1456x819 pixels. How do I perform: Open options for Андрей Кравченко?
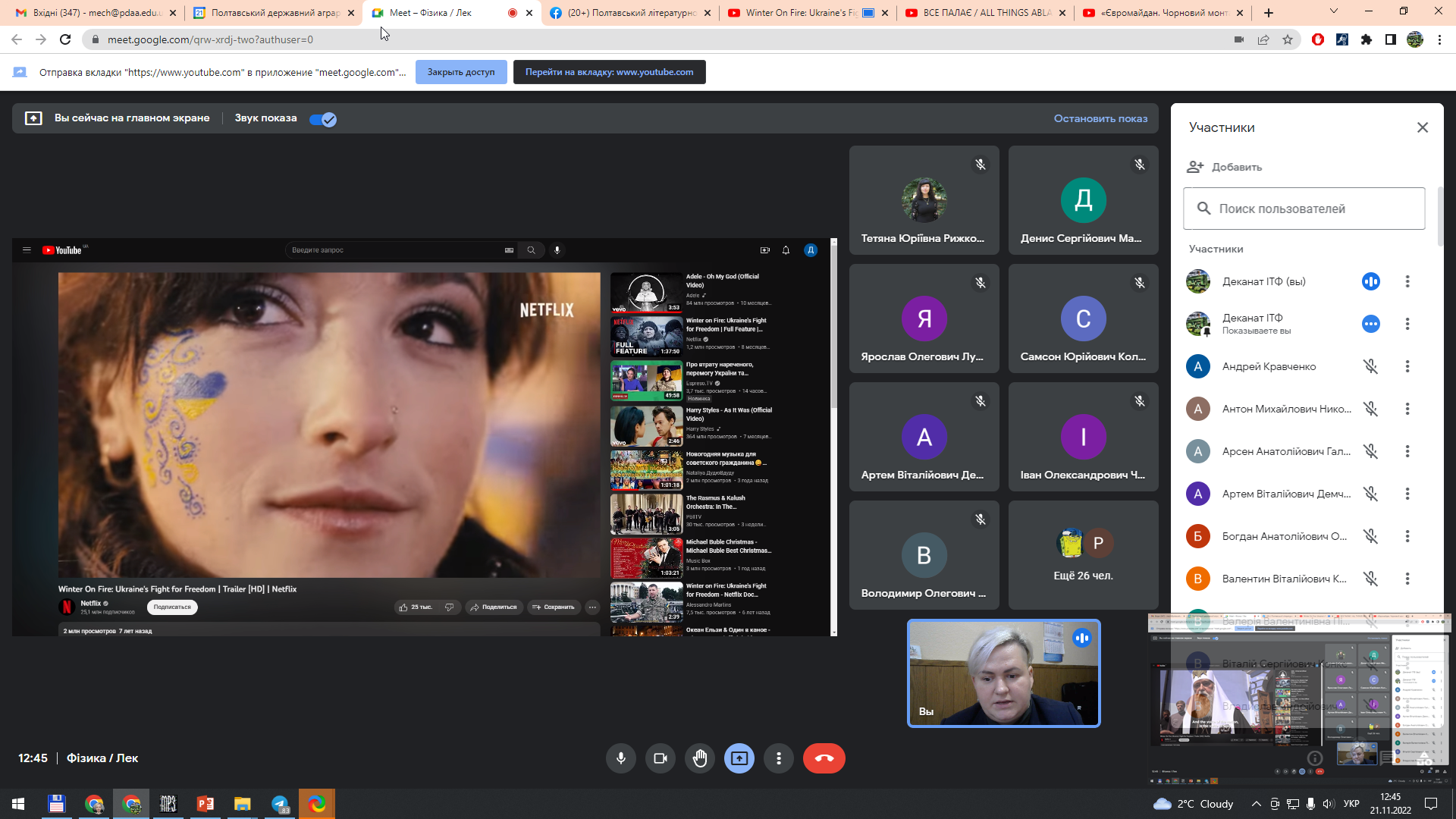tap(1407, 366)
